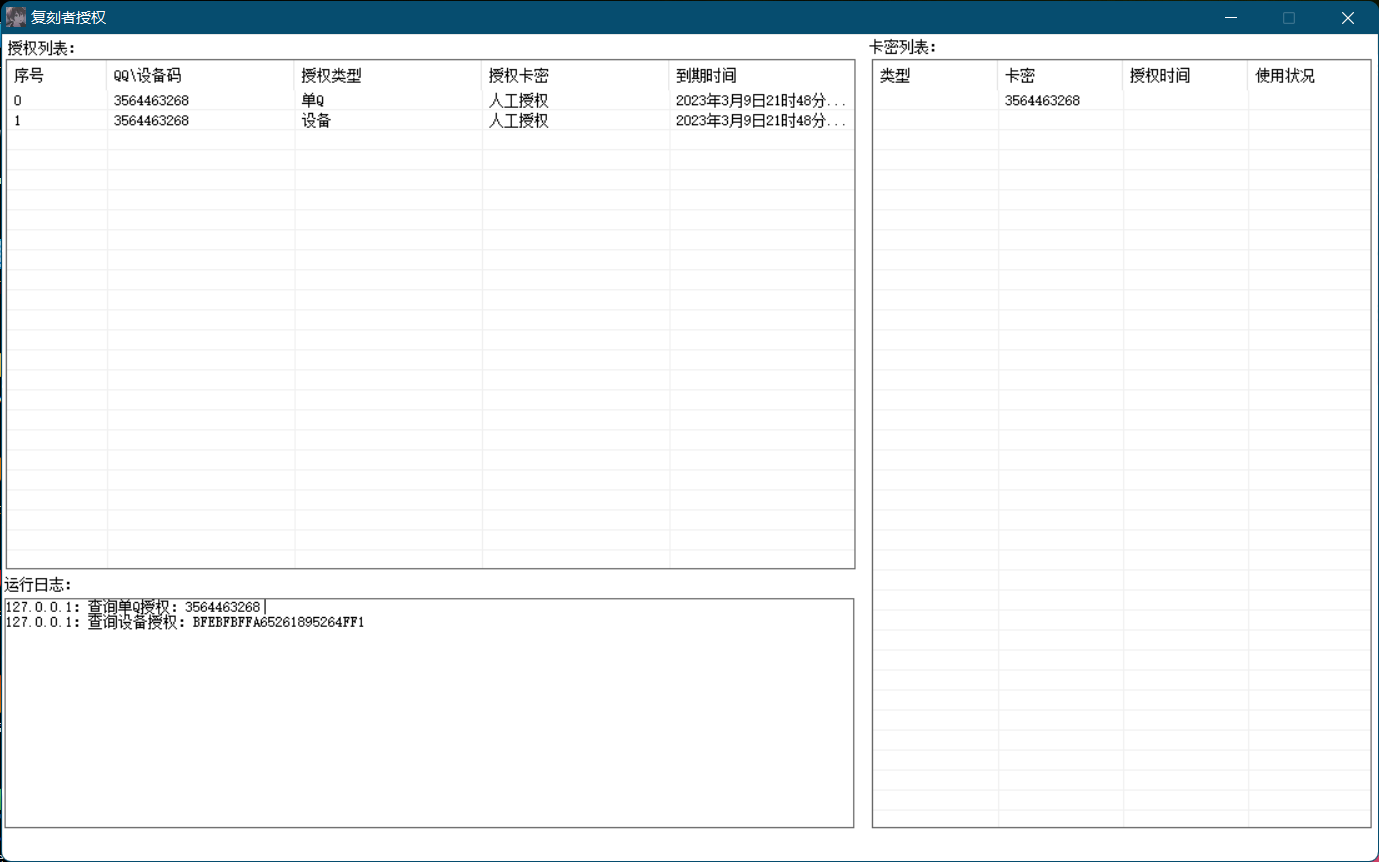Click the 查询单Q授权 log line
Screen dimensions: 1379x862
[x=133, y=607]
